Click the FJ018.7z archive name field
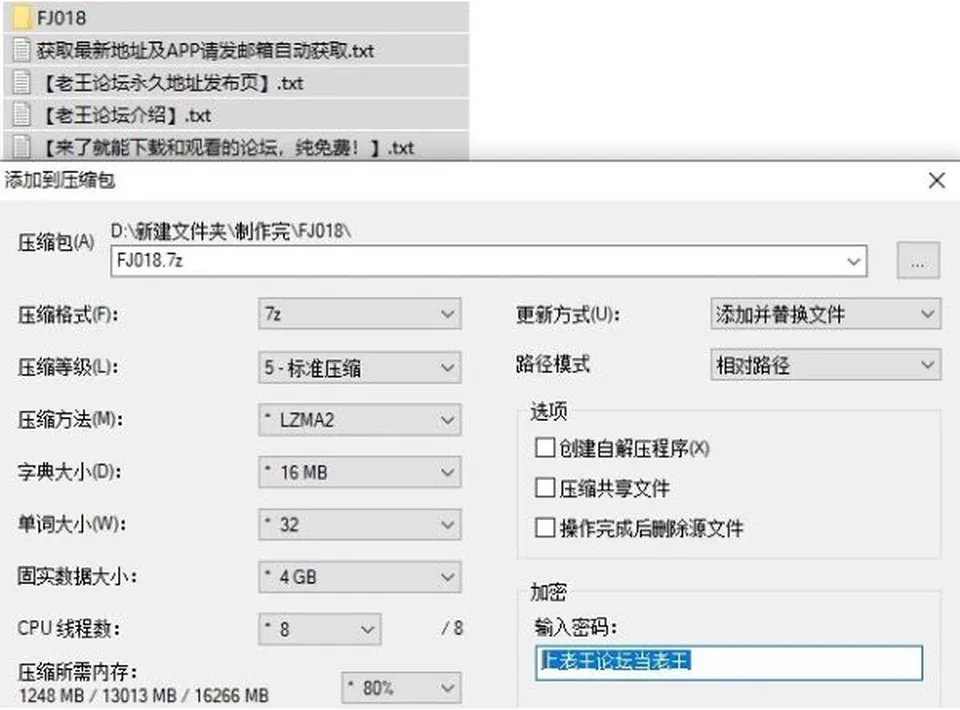The width and height of the screenshot is (960, 710). pyautogui.click(x=489, y=261)
